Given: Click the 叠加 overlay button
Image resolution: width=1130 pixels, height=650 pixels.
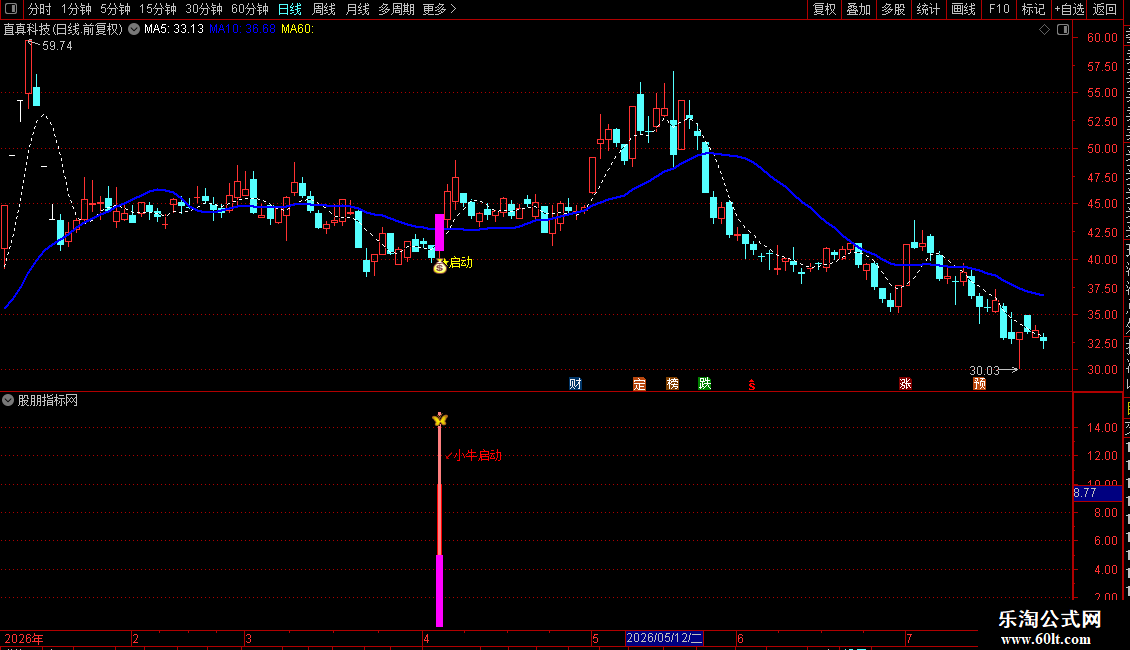Looking at the screenshot, I should [x=858, y=9].
